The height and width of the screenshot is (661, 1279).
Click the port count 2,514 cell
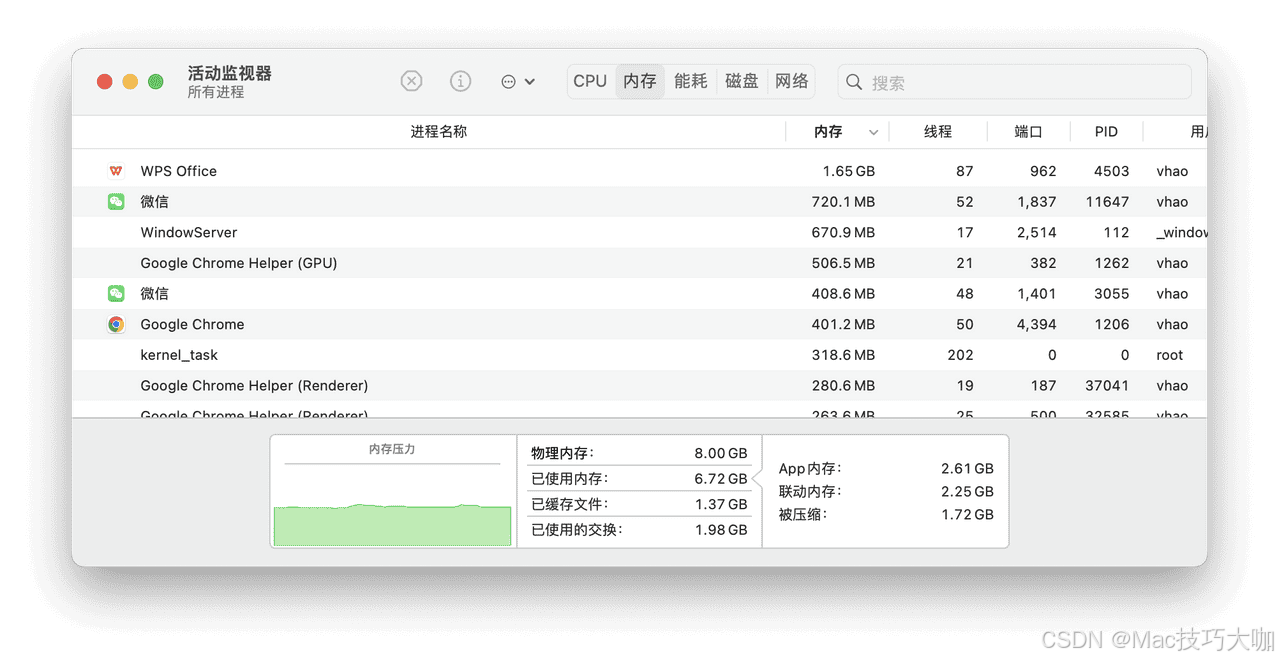point(1036,232)
